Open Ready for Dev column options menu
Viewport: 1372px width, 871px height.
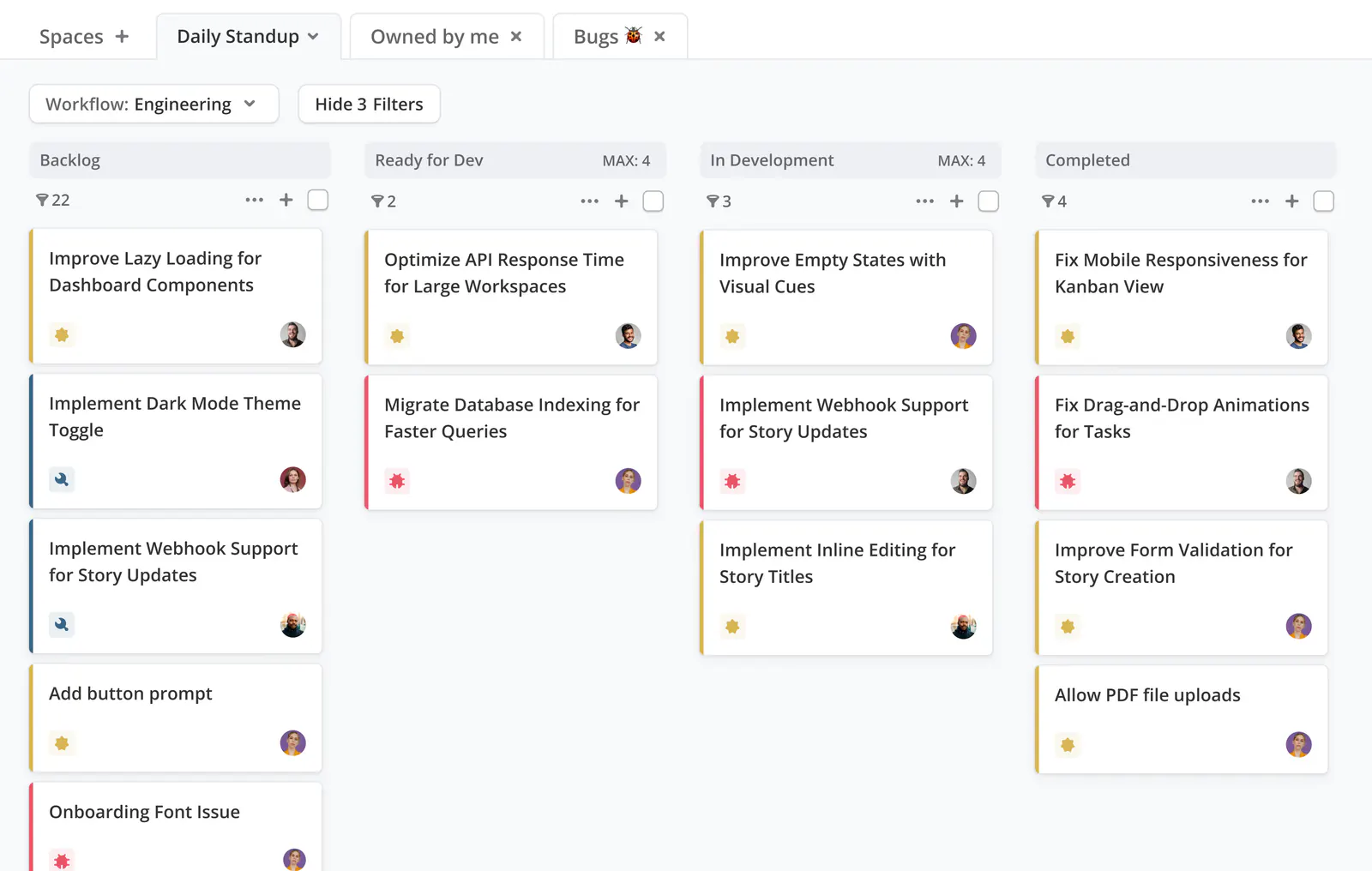(590, 201)
